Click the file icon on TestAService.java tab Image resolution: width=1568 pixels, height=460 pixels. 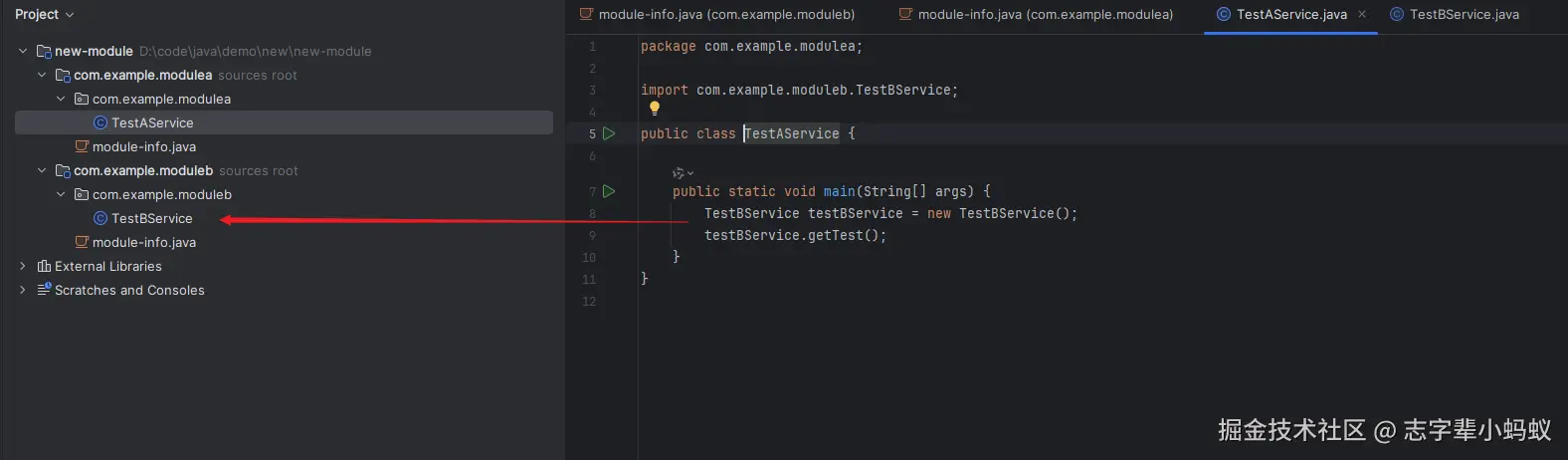pos(1224,14)
